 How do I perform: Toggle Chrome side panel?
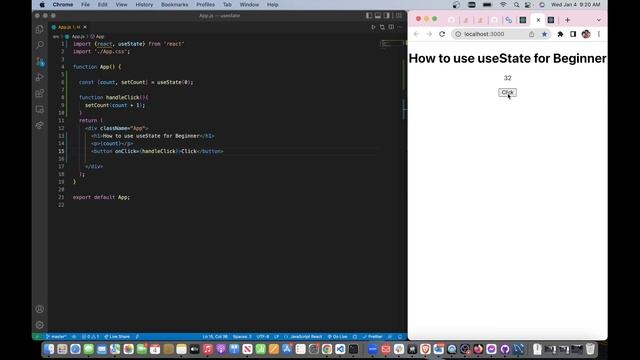573,34
